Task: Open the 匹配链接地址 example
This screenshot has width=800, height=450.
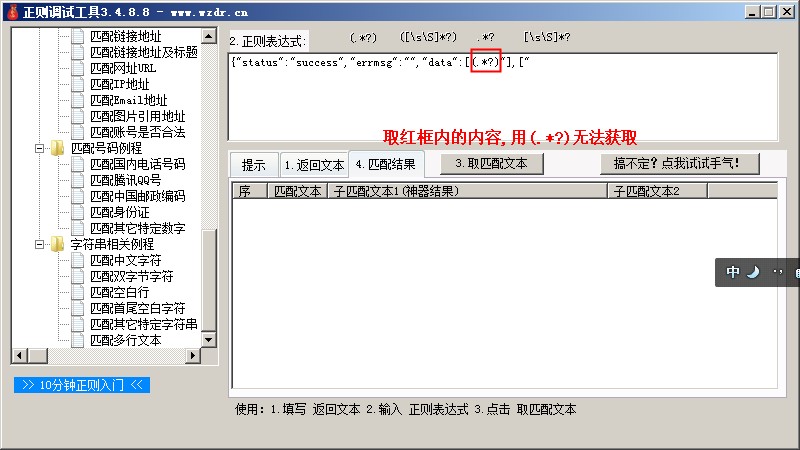Action: [126, 36]
